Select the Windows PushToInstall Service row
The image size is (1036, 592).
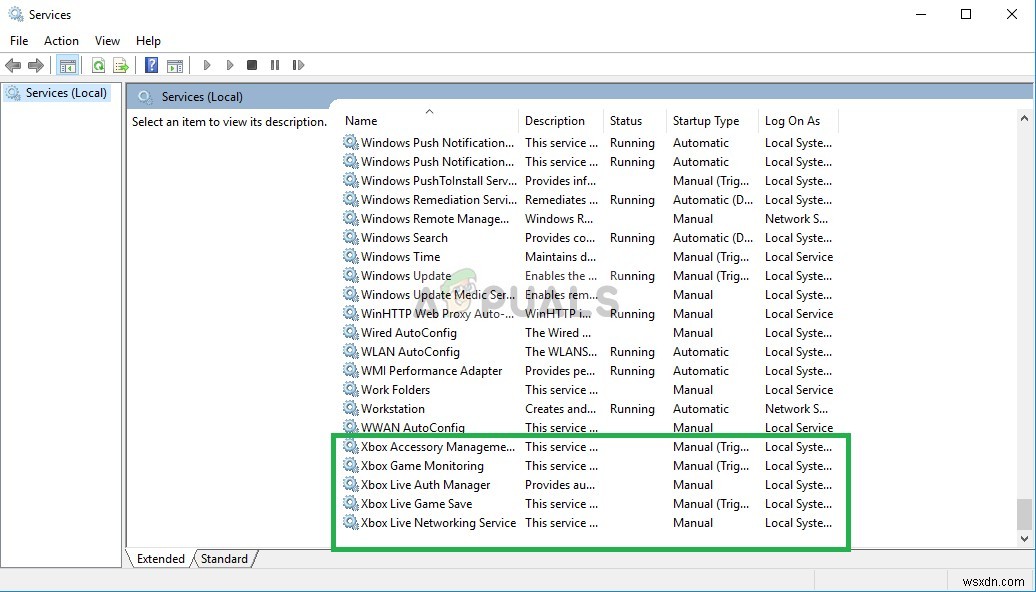[588, 180]
